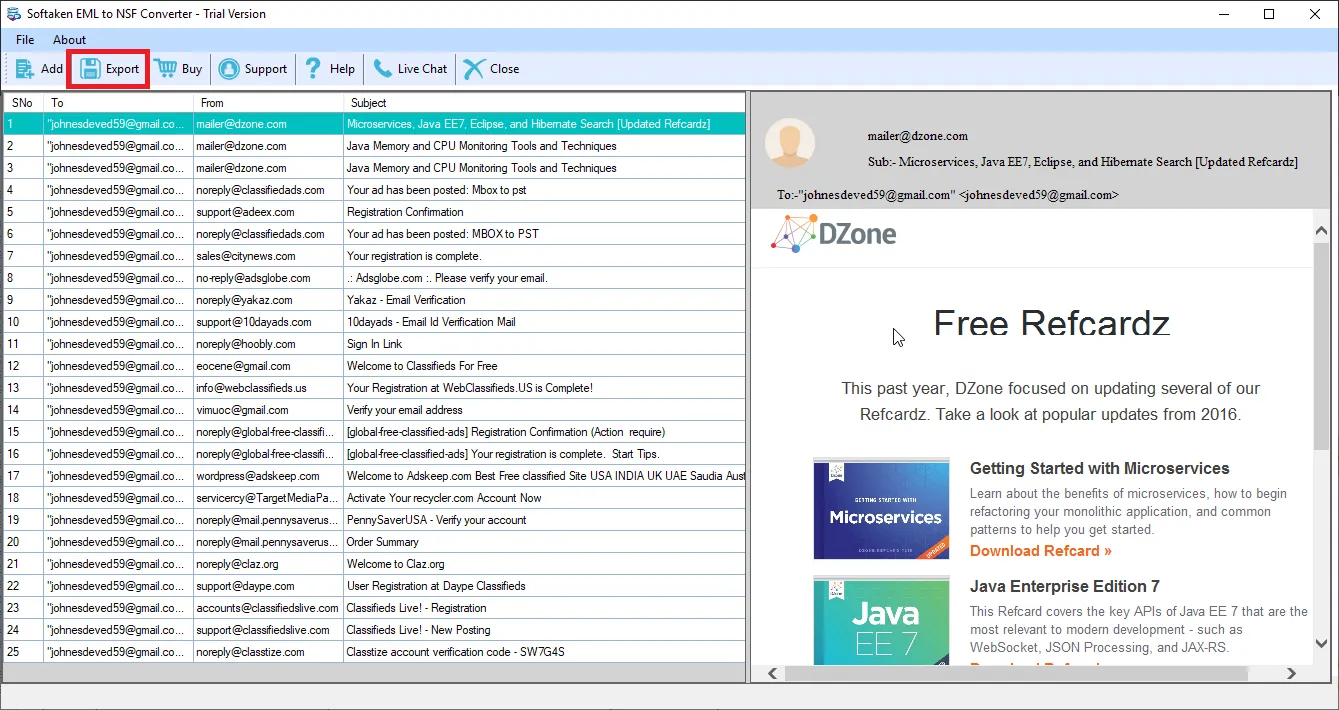Minimize the Softaken converter window

click(1223, 14)
